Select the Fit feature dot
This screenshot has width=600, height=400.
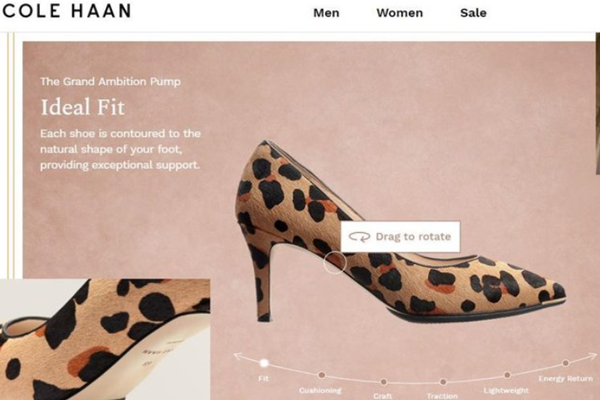click(264, 364)
